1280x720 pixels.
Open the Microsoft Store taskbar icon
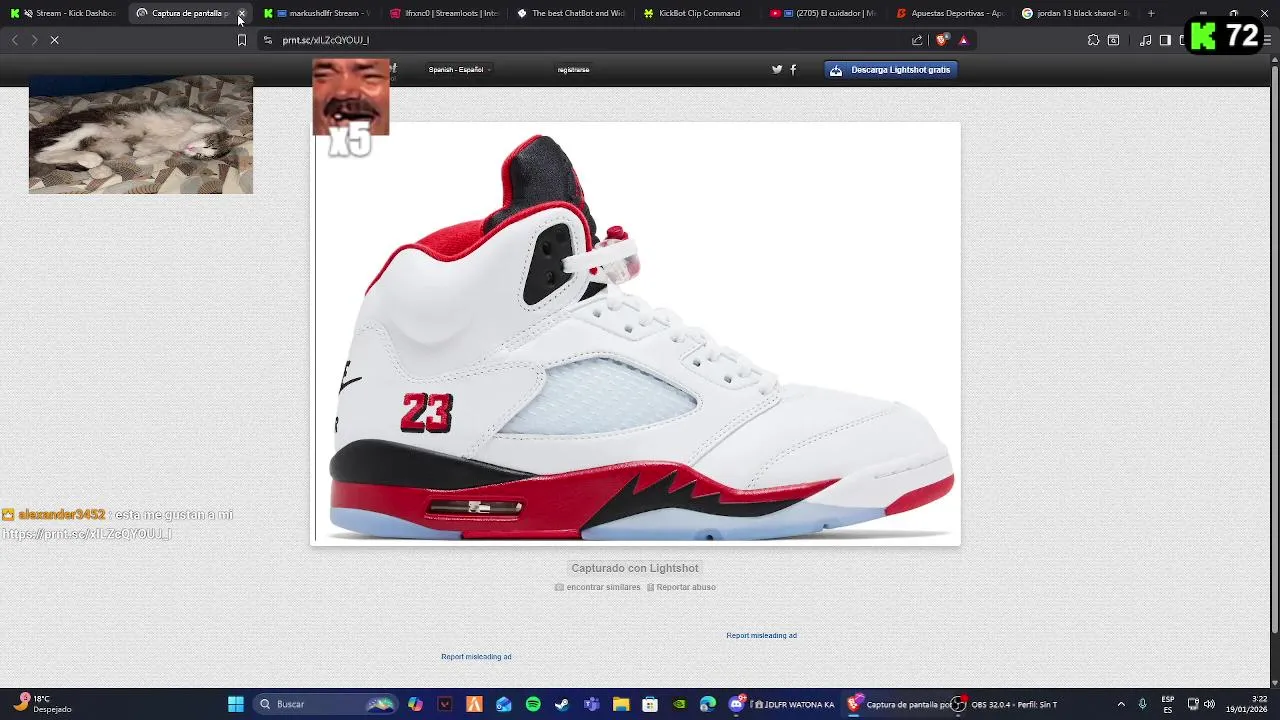coord(650,704)
